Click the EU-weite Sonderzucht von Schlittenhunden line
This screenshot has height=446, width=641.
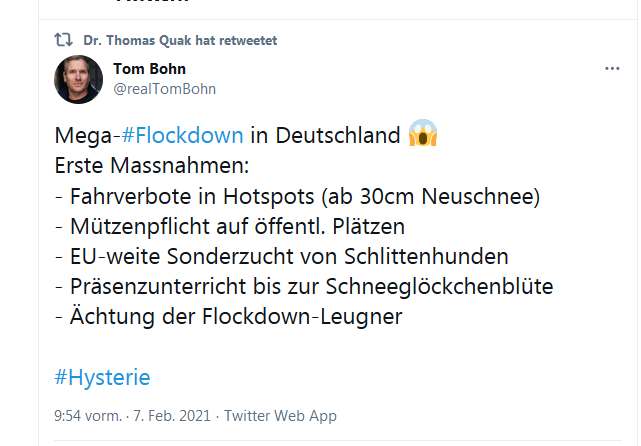[282, 257]
